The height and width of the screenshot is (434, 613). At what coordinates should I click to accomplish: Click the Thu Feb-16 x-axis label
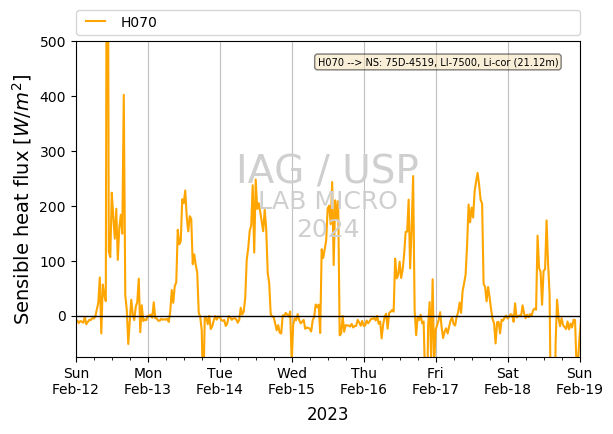pyautogui.click(x=364, y=381)
